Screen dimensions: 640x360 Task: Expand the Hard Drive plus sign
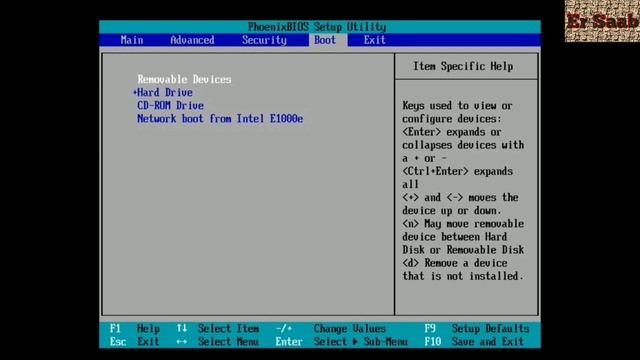coord(134,93)
